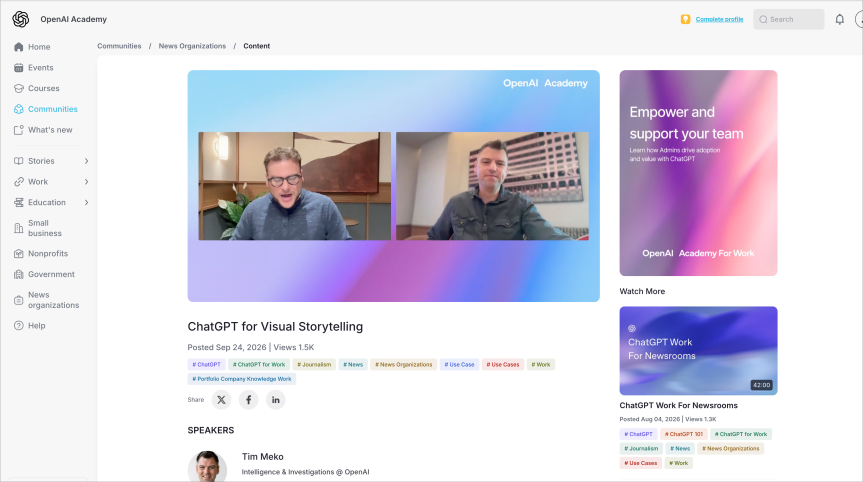
Task: Click the Government building icon
Action: pyautogui.click(x=19, y=275)
